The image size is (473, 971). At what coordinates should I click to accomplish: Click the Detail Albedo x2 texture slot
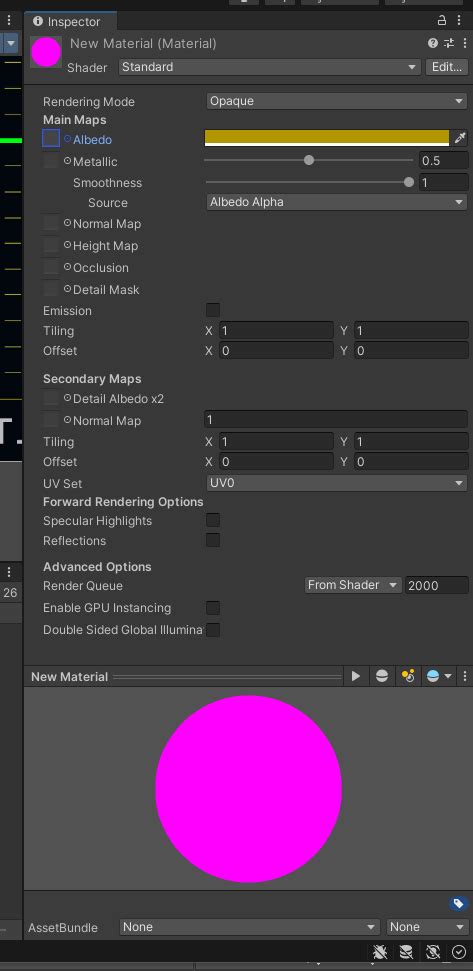pos(51,398)
